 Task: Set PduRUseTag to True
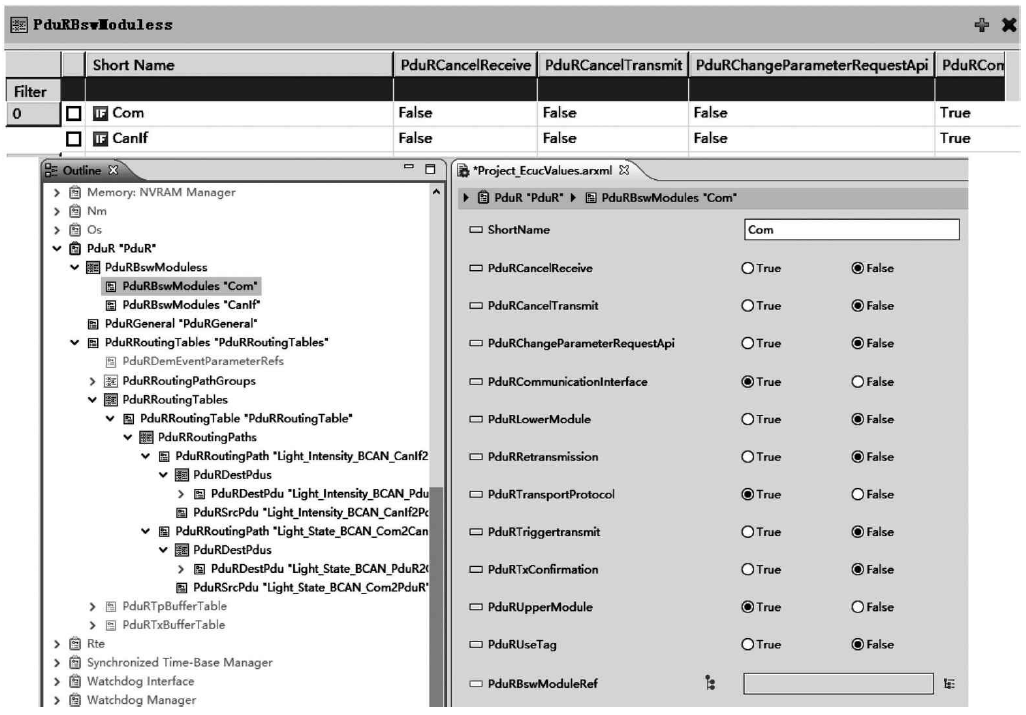pyautogui.click(x=747, y=644)
